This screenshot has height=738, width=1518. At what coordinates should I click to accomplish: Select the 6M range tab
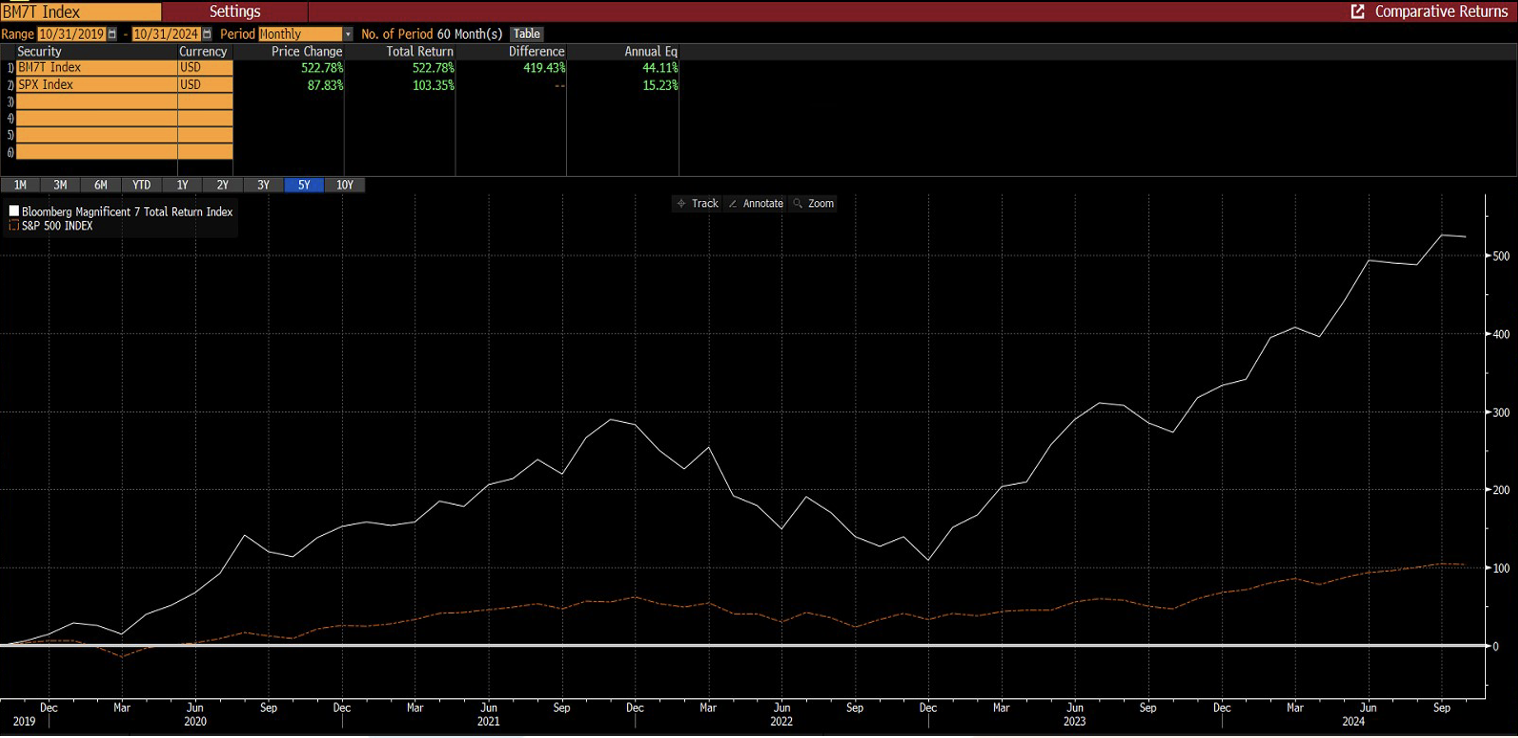[101, 185]
